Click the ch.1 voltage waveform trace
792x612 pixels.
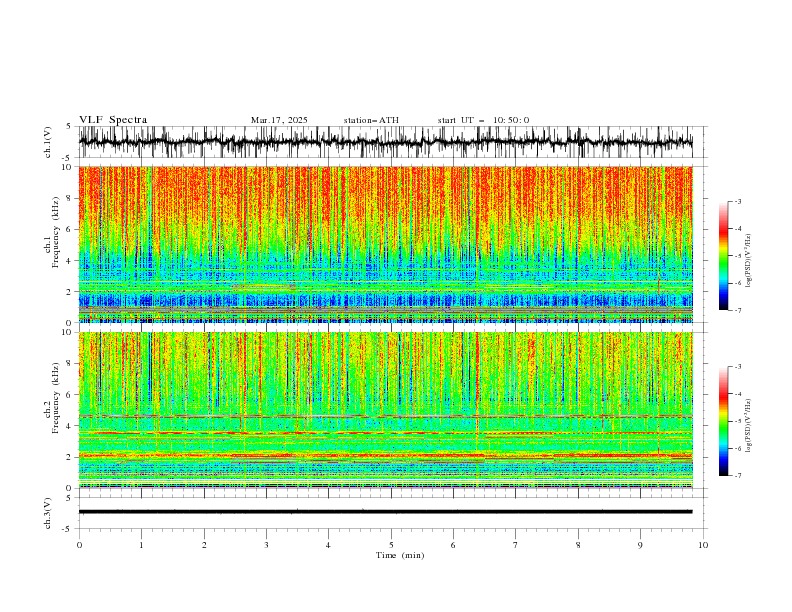click(x=385, y=142)
